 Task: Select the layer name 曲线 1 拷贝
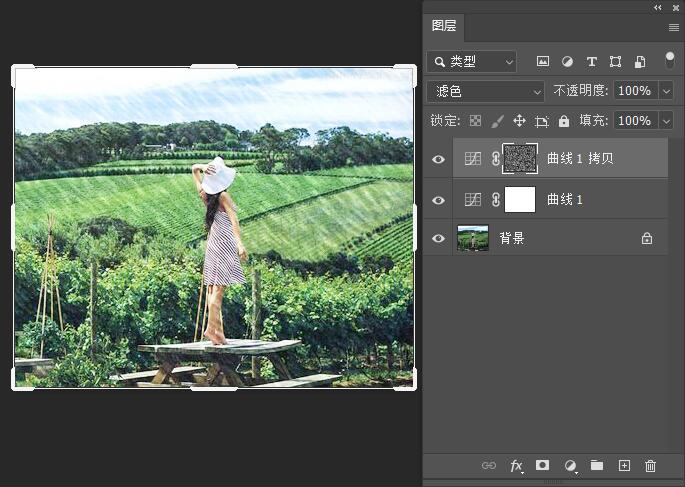pos(580,159)
